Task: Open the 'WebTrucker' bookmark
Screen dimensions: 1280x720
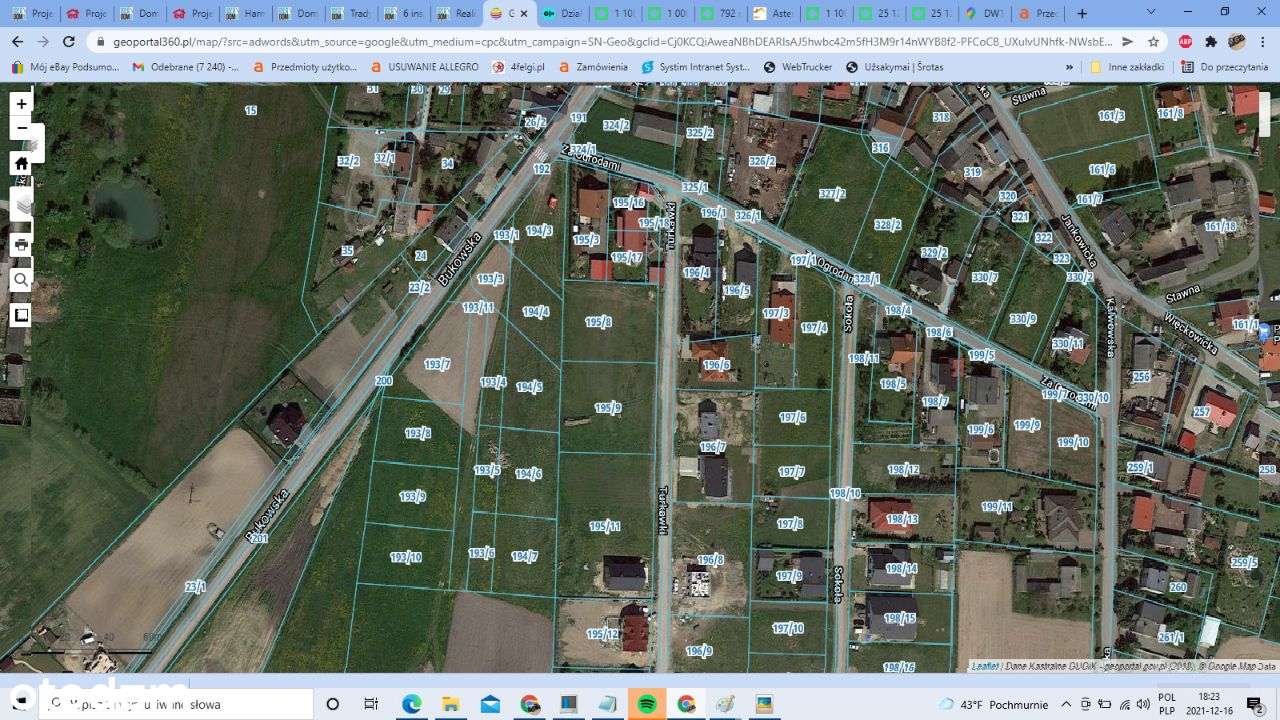Action: click(x=798, y=67)
